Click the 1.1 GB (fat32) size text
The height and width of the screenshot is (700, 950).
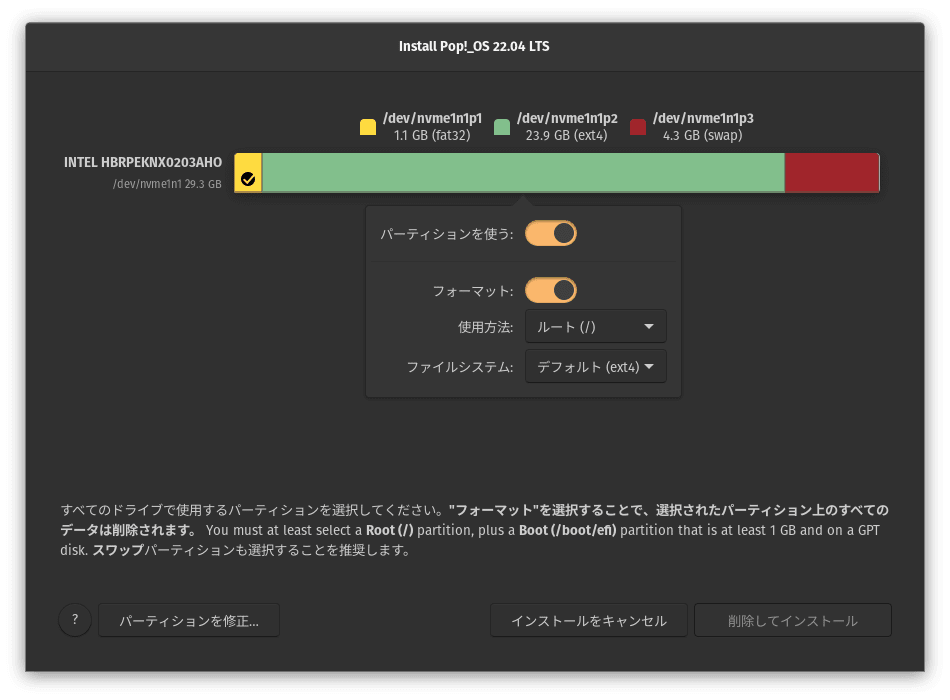click(432, 135)
